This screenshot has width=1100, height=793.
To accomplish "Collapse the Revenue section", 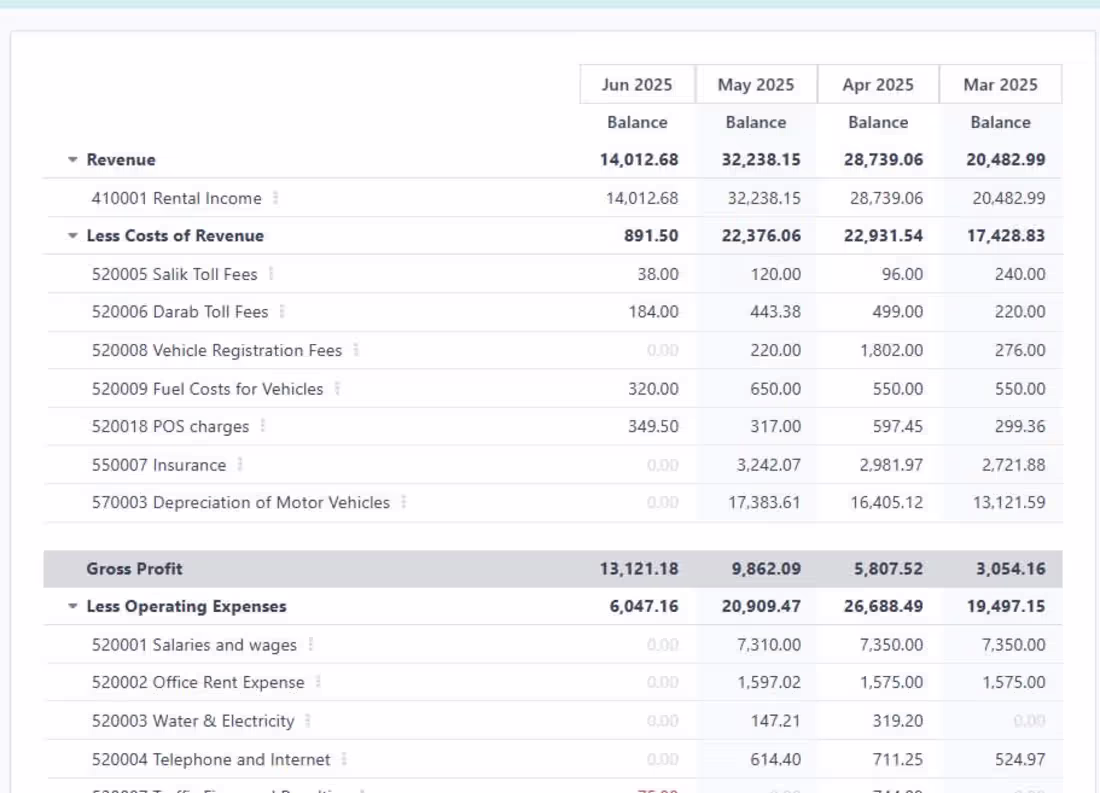I will [x=71, y=159].
